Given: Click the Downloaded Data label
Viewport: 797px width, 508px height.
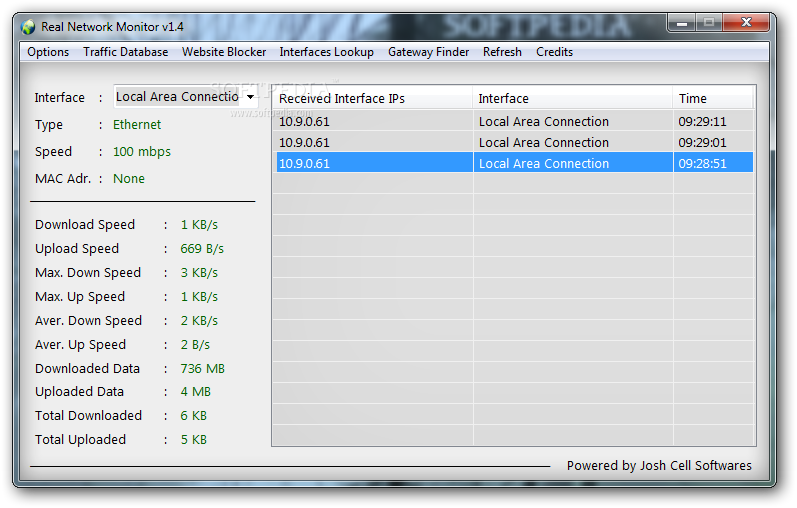Looking at the screenshot, I should point(87,368).
